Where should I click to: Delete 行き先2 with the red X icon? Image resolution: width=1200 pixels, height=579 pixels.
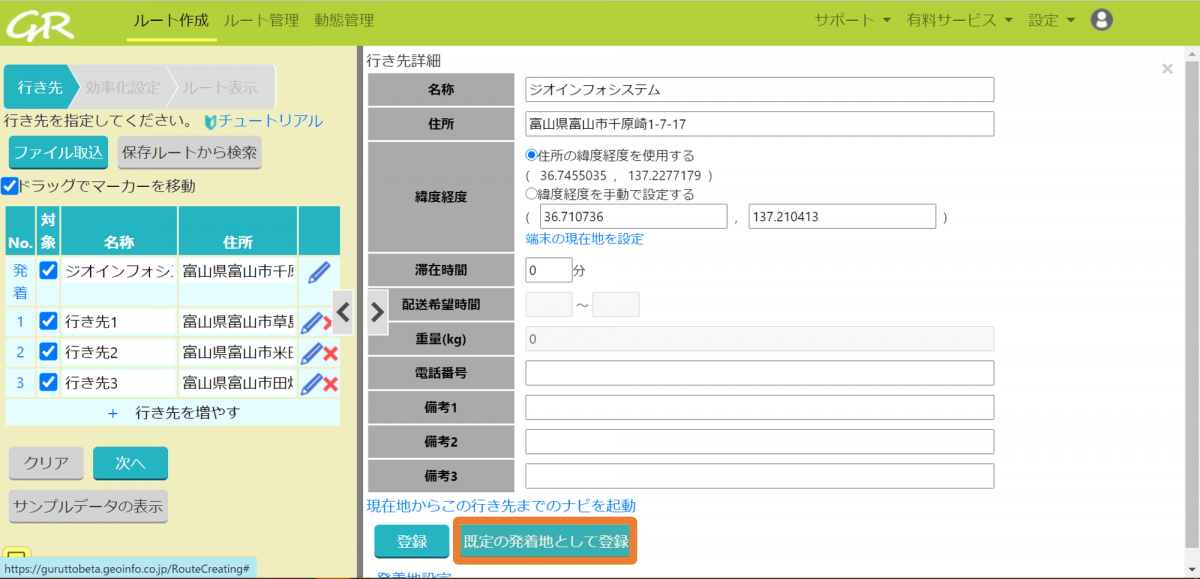(x=331, y=353)
